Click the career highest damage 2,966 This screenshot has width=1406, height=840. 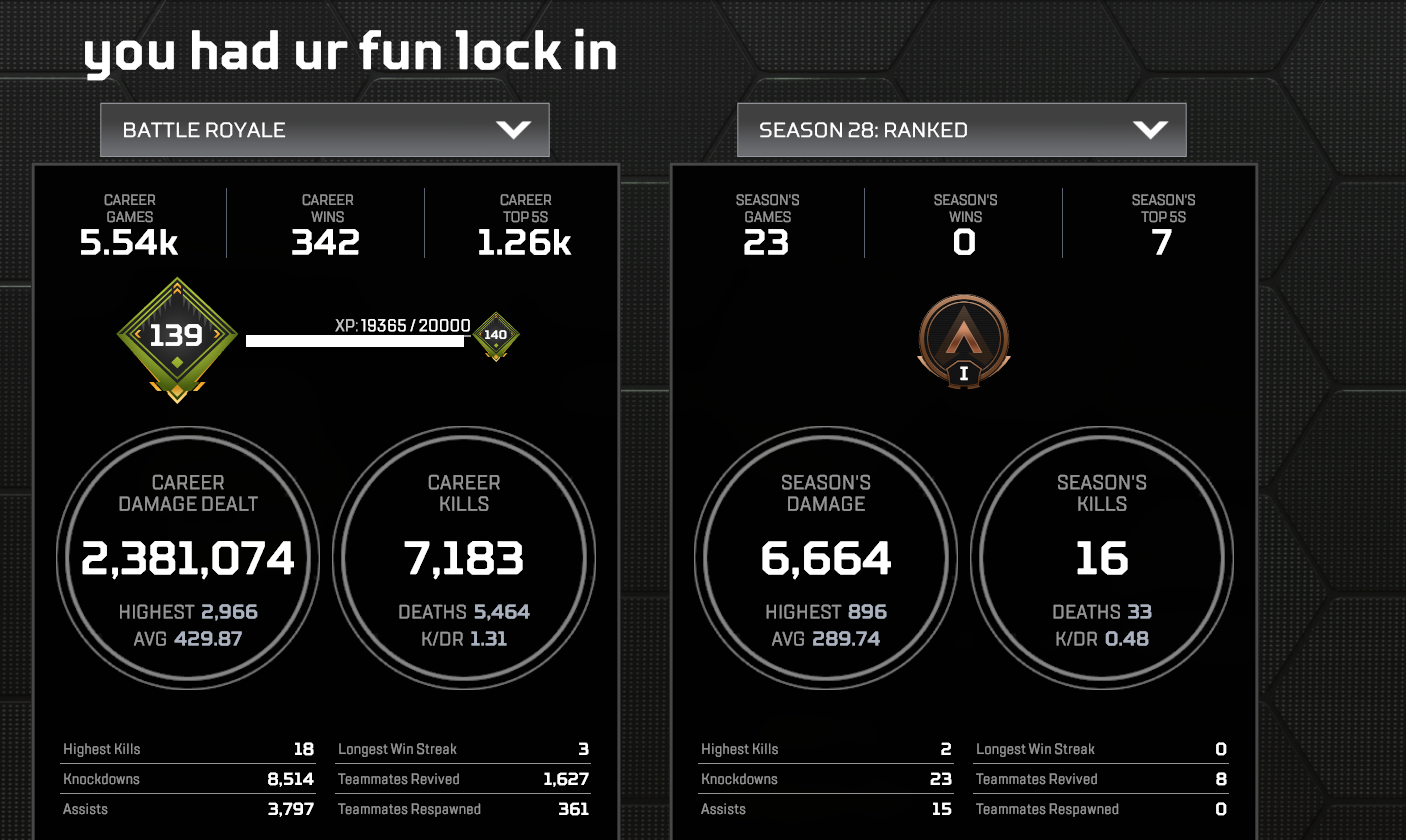[x=229, y=612]
